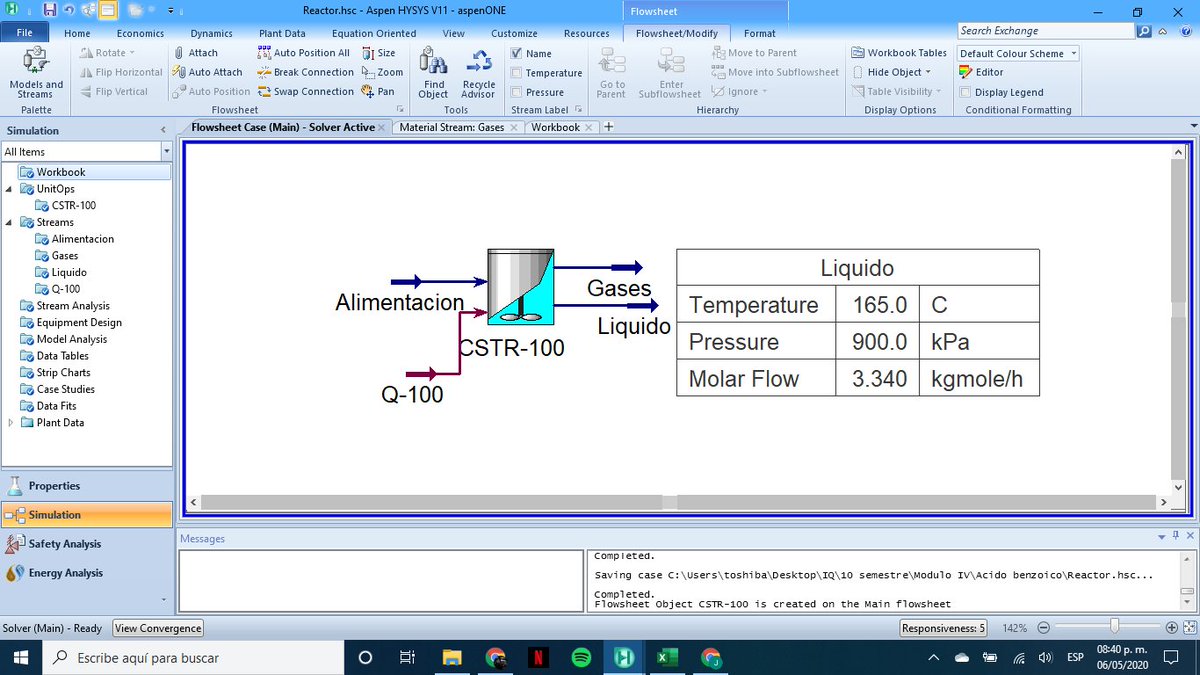Open Workbook Tables display option
1200x675 pixels.
click(899, 53)
